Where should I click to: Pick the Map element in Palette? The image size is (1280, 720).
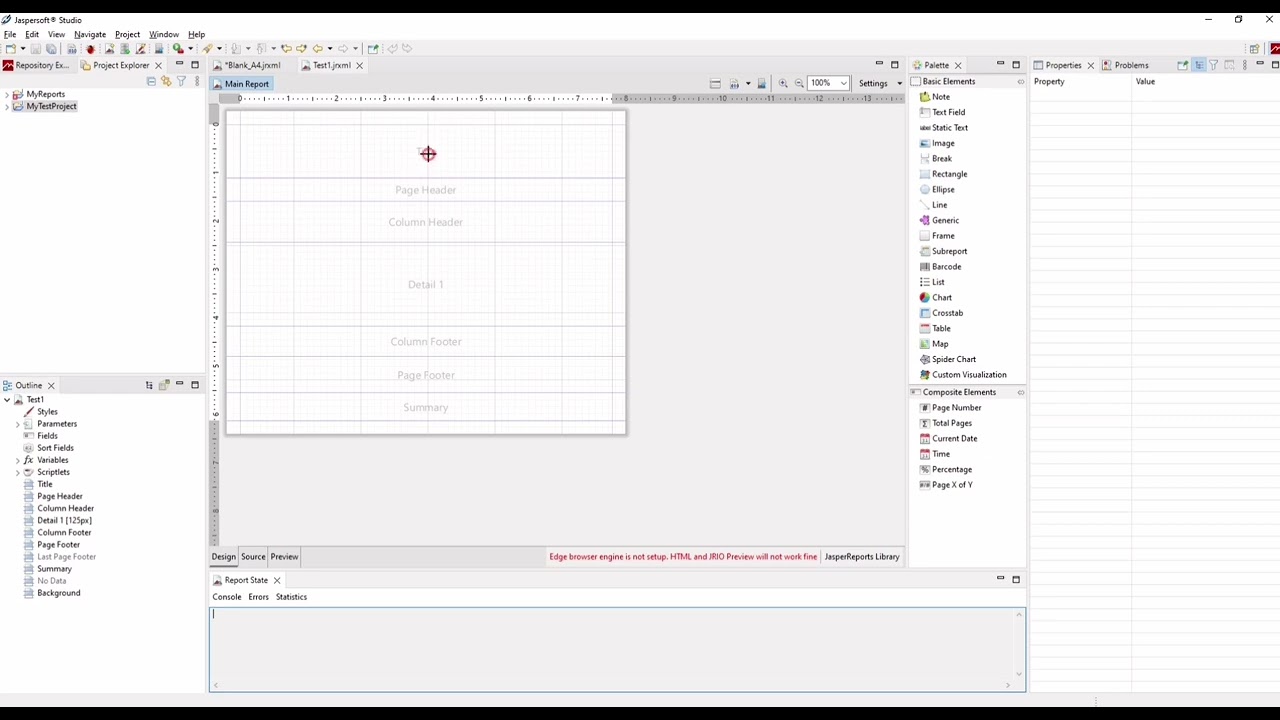[934, 344]
